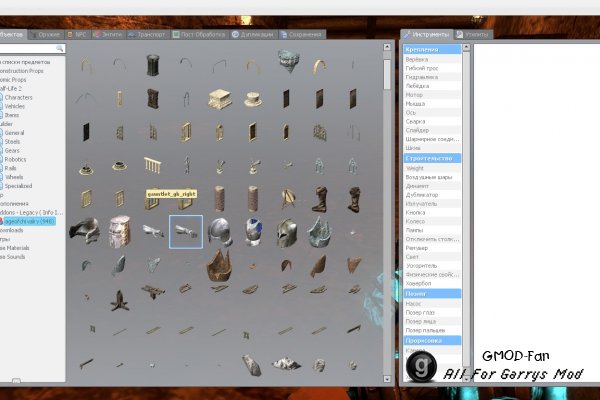Open the Vehicles spawn list
This screenshot has width=600, height=400.
(15, 106)
